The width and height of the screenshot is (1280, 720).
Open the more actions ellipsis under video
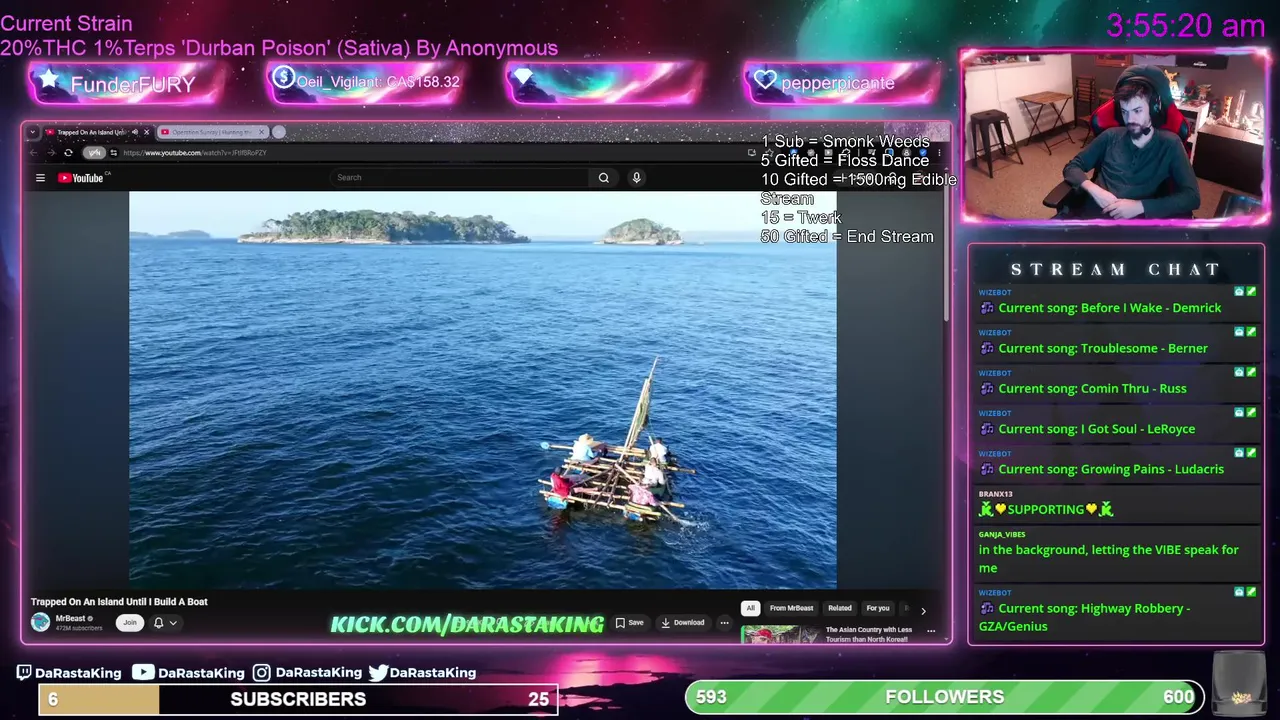click(x=724, y=622)
